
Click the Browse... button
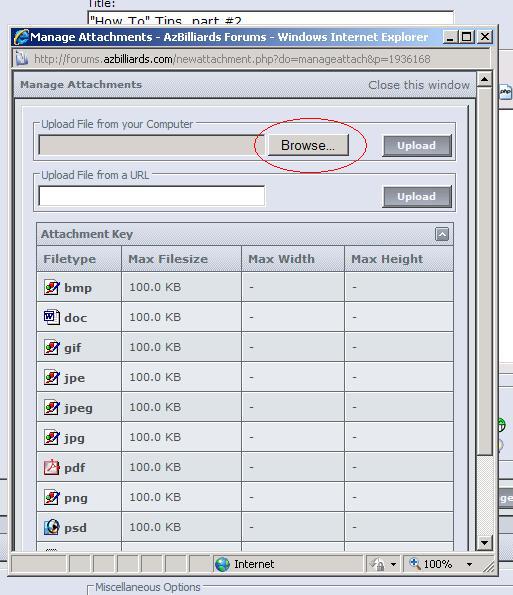coord(308,145)
